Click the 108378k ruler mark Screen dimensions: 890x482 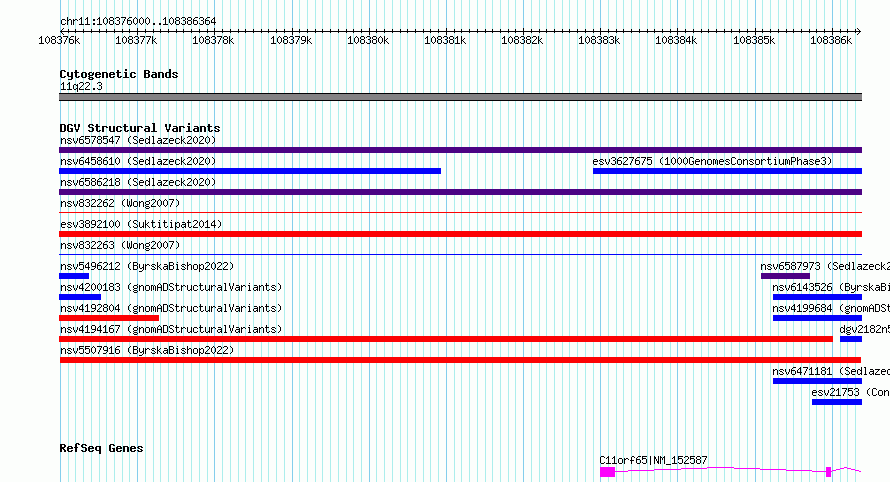click(213, 40)
